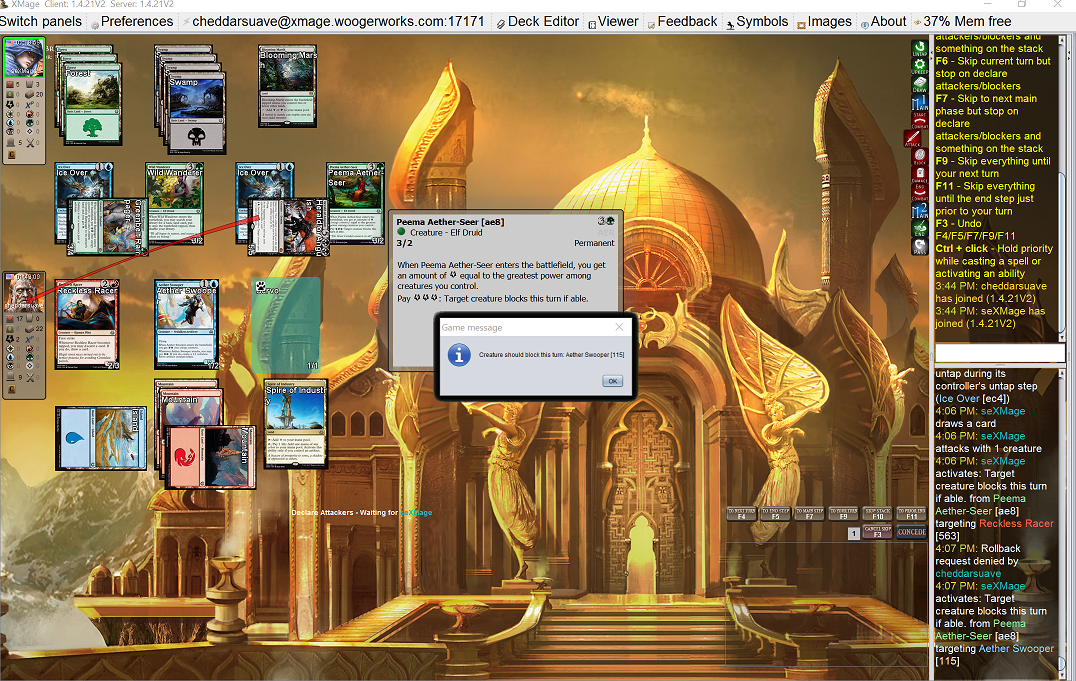Click the Aether Swooper link in game log

click(1016, 649)
